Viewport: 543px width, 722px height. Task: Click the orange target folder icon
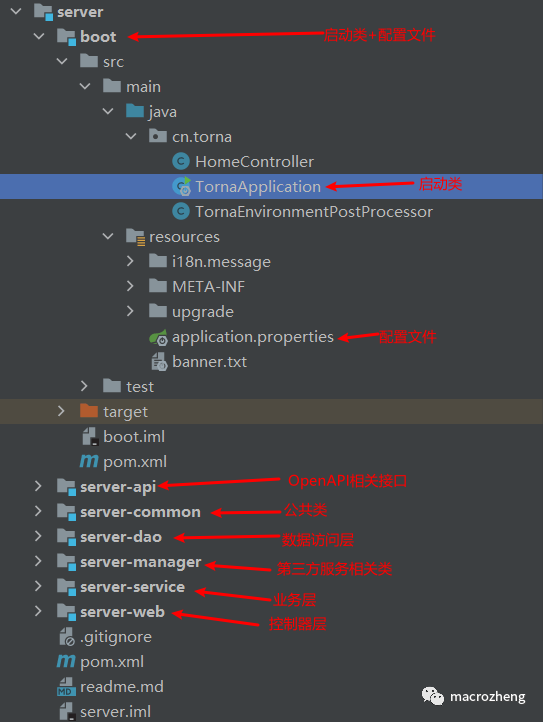point(89,410)
